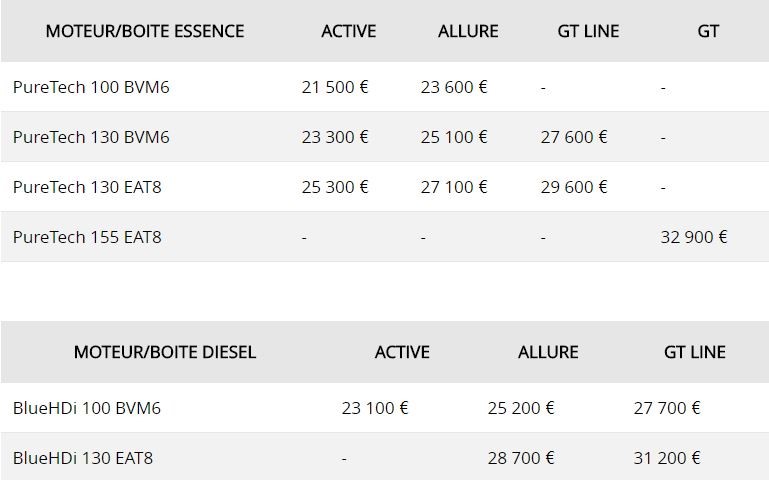Click the BlueHDi 130 EAT8 row label
Screen dimensions: 769x480
pos(83,458)
